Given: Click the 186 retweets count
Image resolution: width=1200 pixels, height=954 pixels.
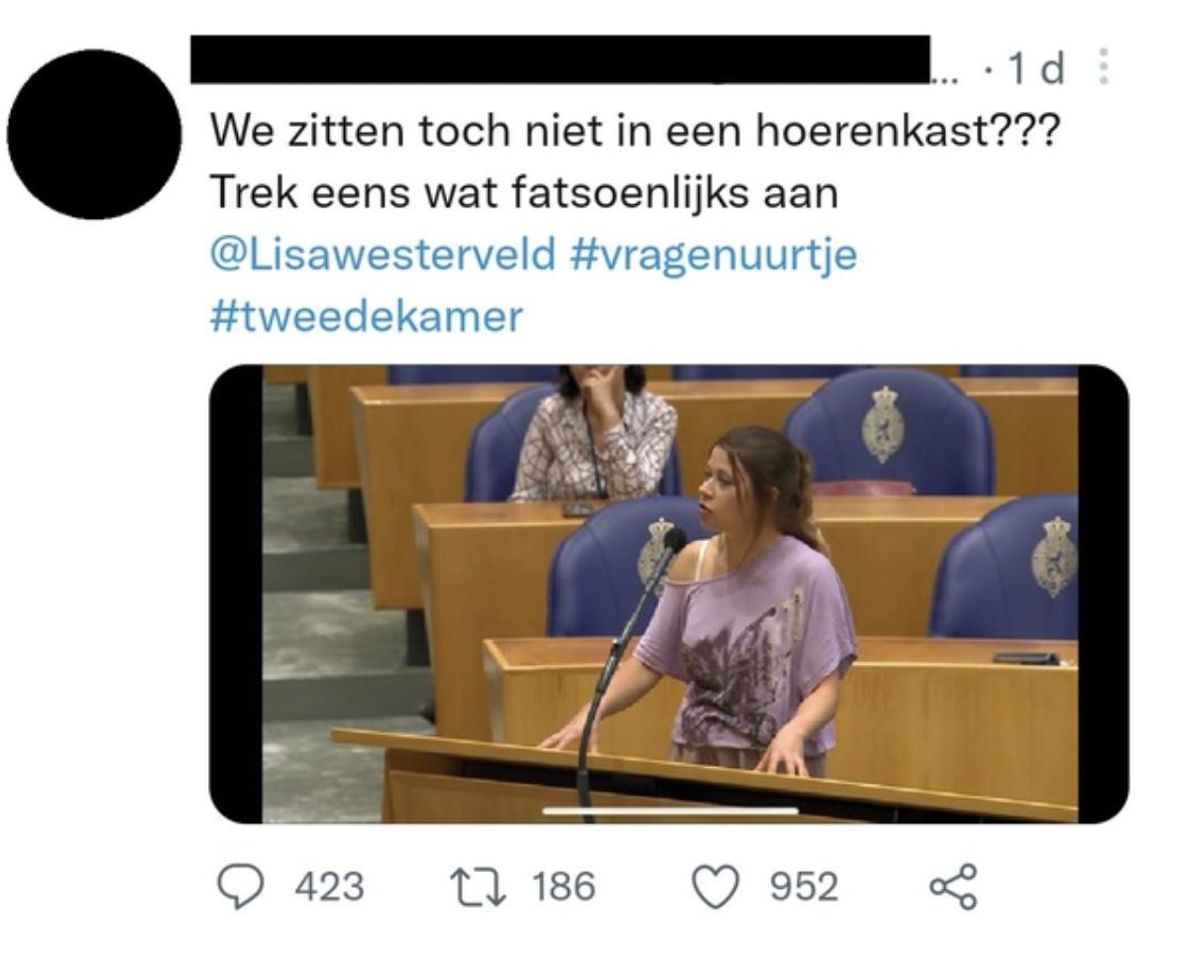Looking at the screenshot, I should [x=562, y=886].
